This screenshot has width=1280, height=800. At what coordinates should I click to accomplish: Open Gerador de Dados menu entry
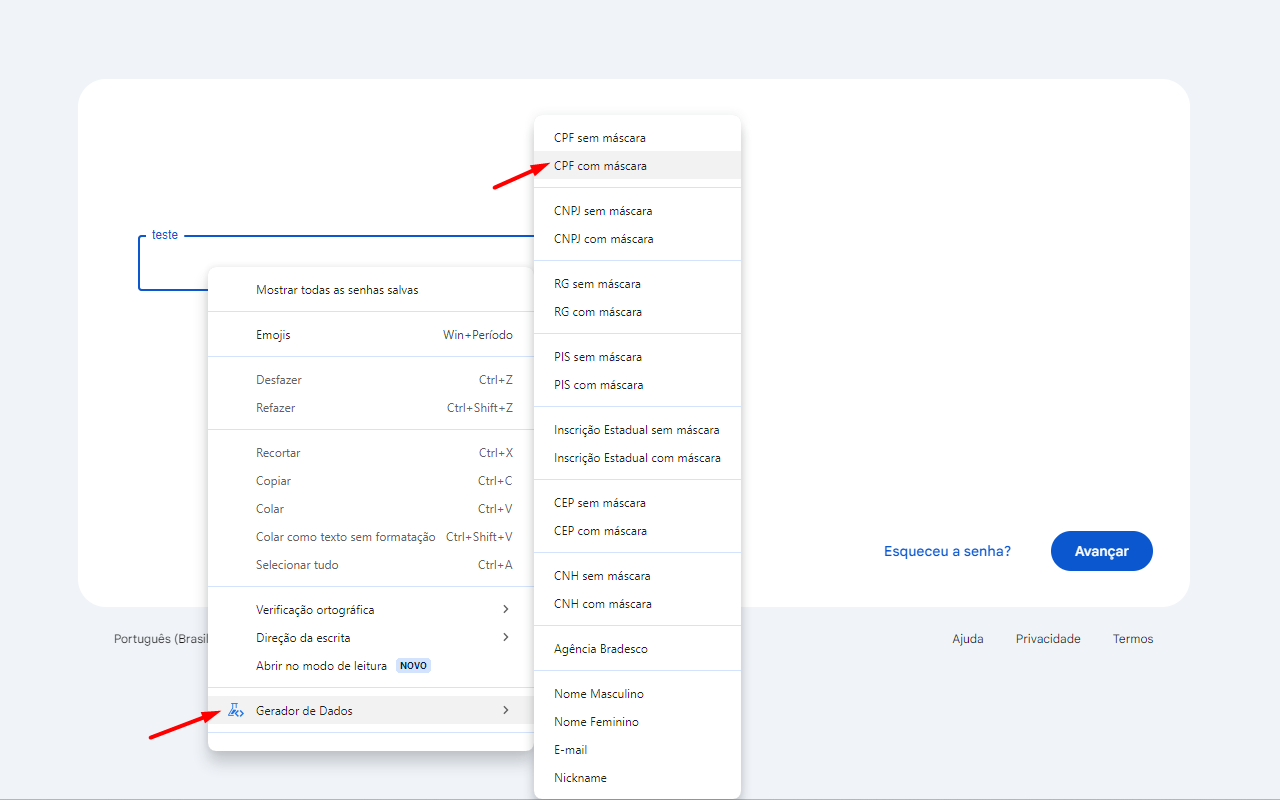point(370,711)
